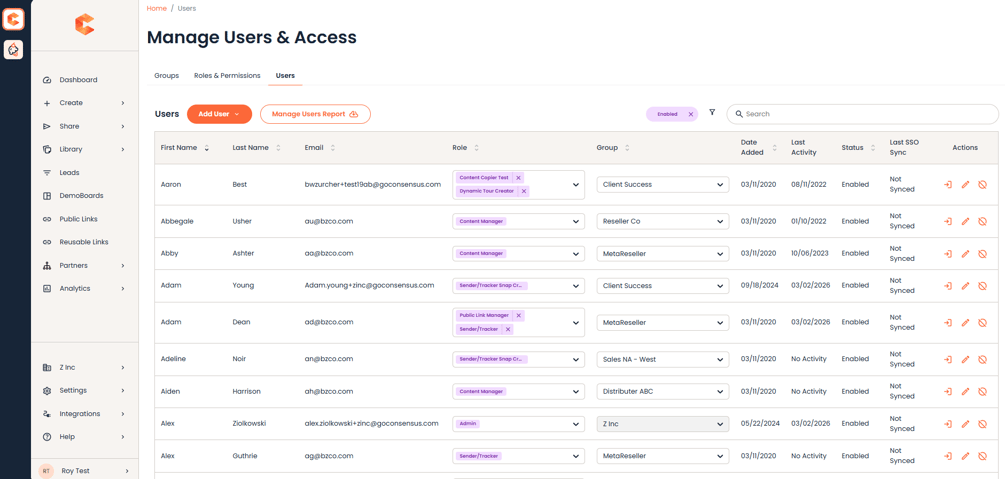The width and height of the screenshot is (1005, 479).
Task: Remove the Enabled filter chip
Action: pyautogui.click(x=690, y=114)
